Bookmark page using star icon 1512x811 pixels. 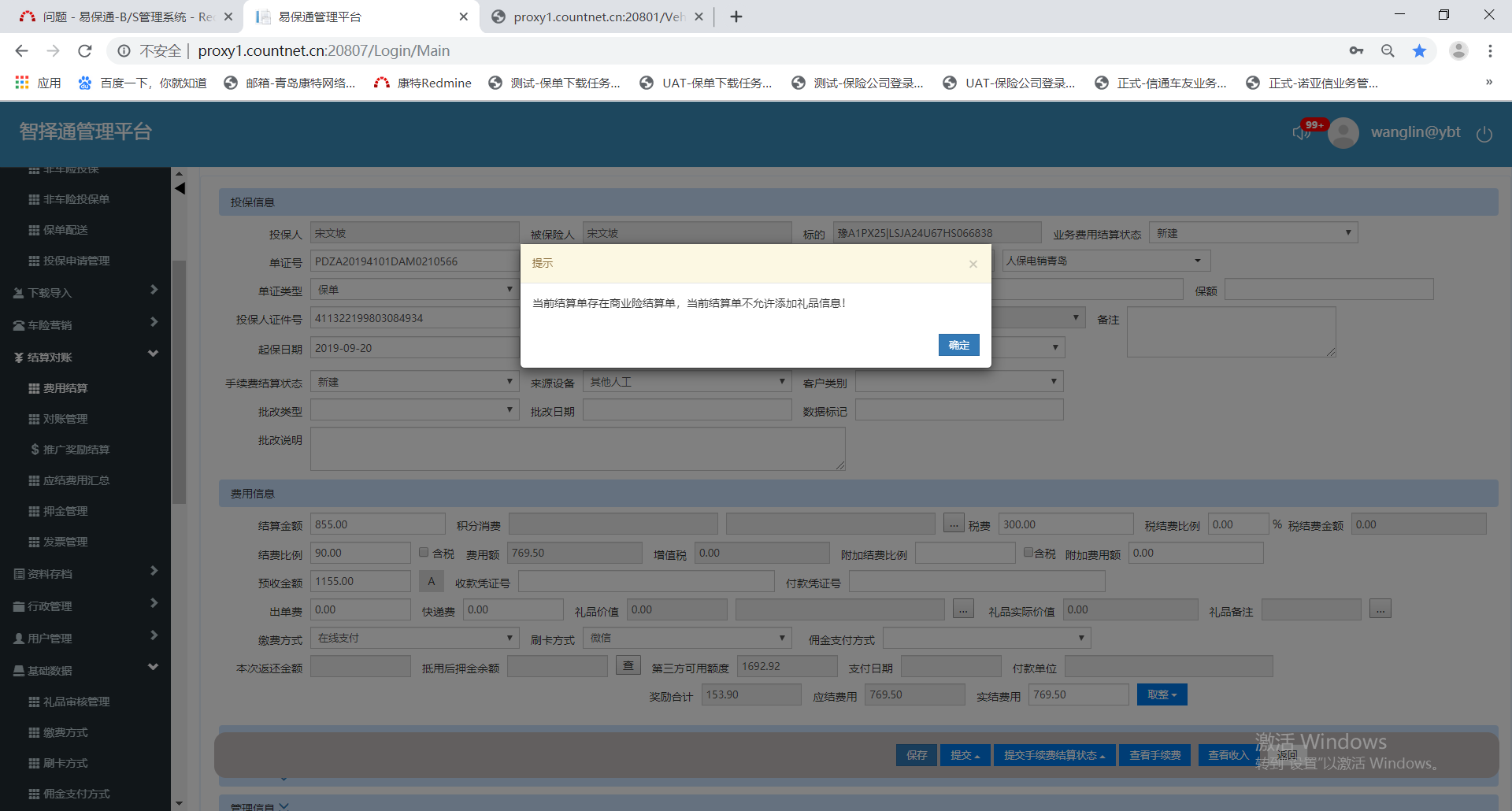1419,51
